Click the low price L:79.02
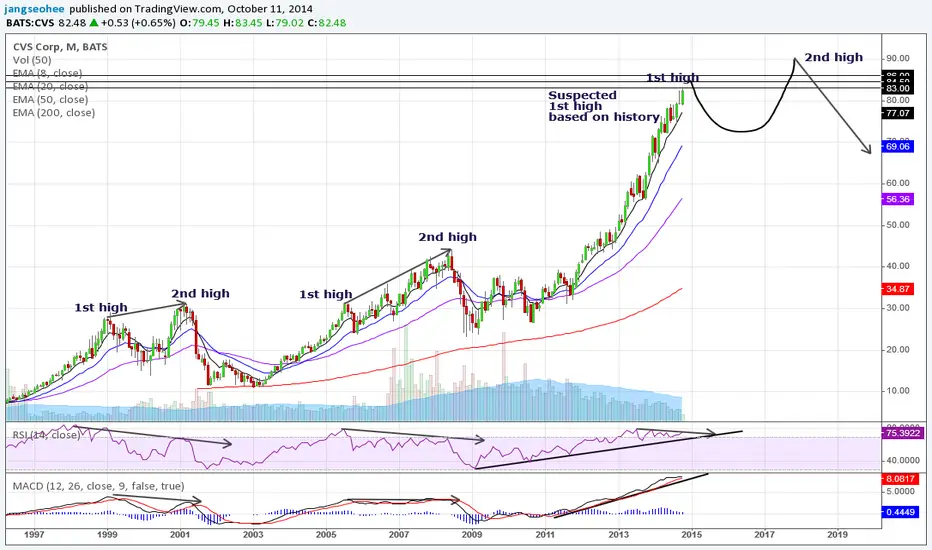This screenshot has width=932, height=550. pyautogui.click(x=285, y=23)
